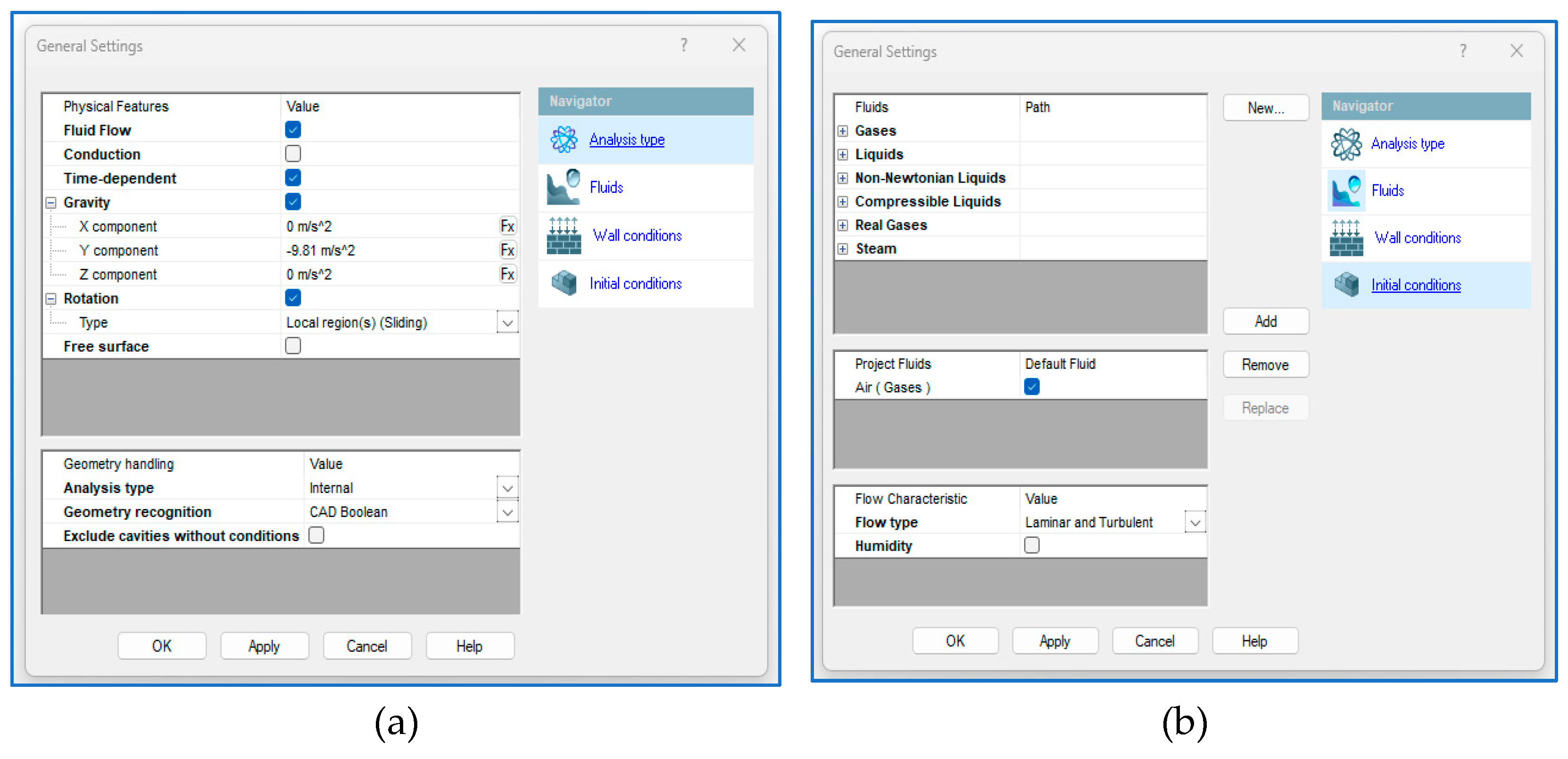Click Apply in the left dialog
Screen dimensions: 1568x759
tap(264, 646)
